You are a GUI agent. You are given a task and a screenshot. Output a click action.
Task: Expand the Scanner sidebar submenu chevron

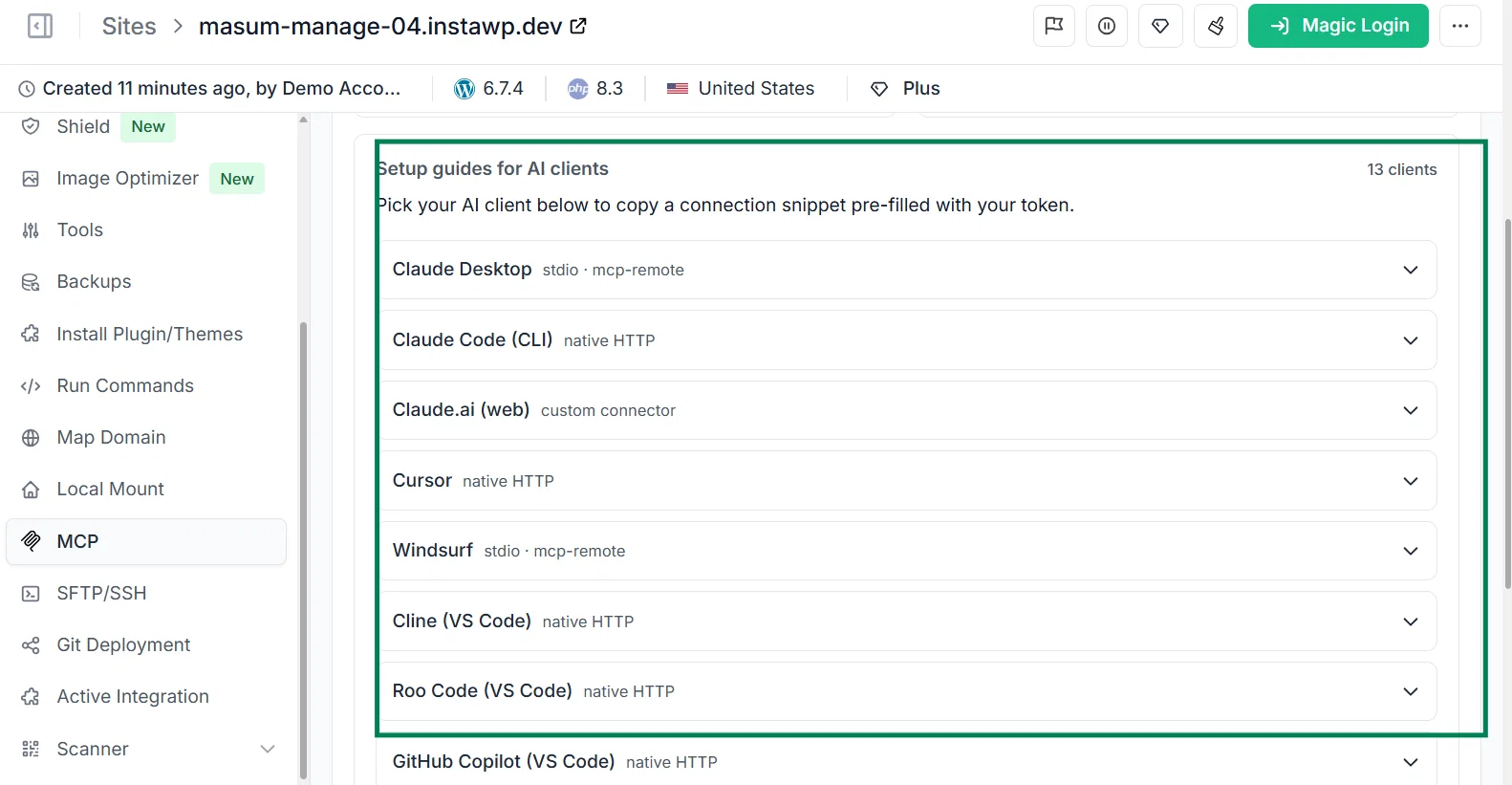(x=268, y=749)
